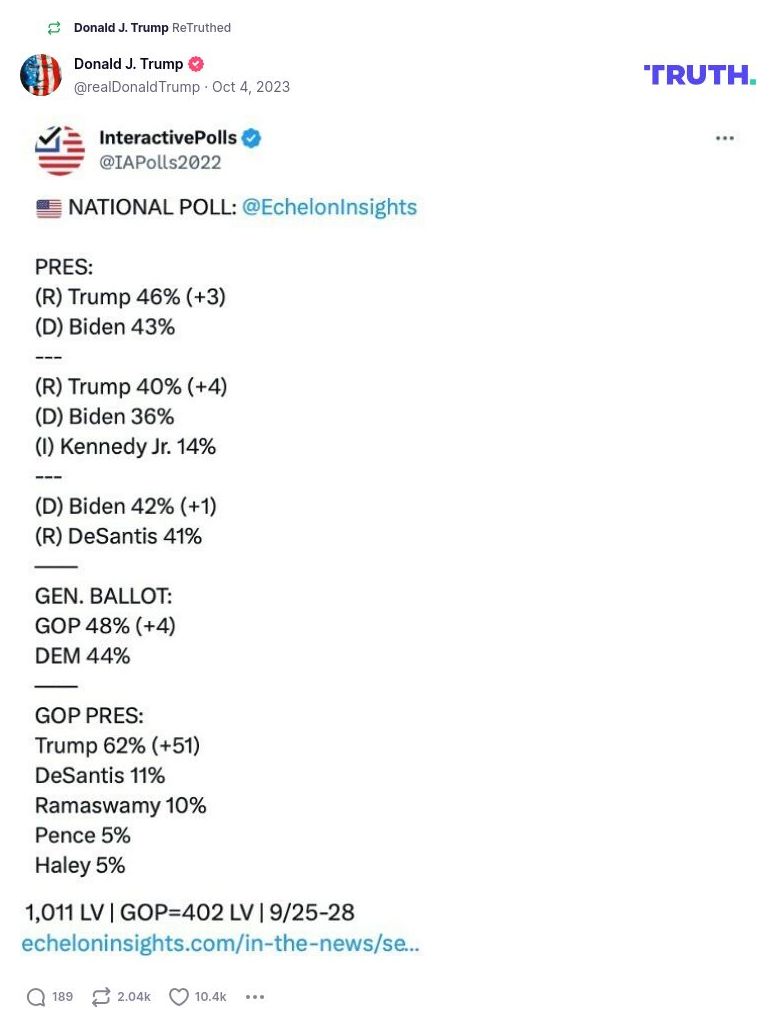
Task: Open the three-dot menu below the like count
Action: click(255, 997)
